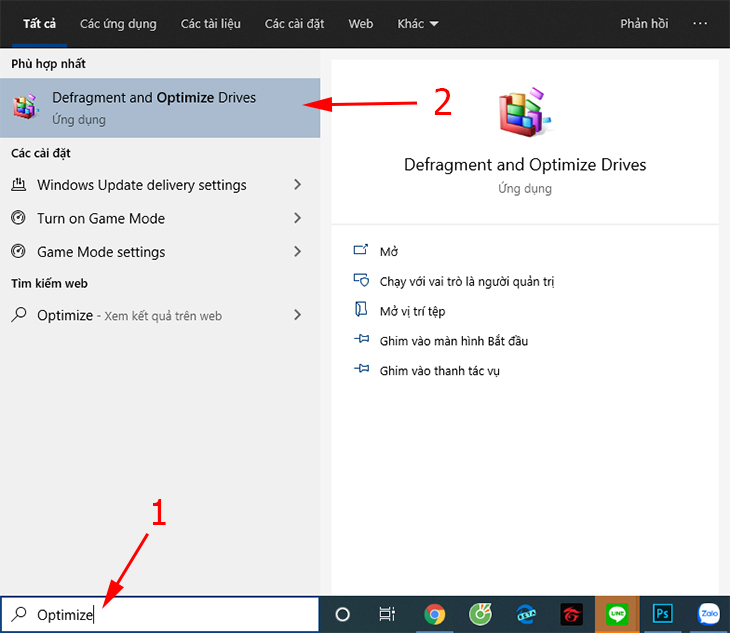Click the pin icon for thanh tác vụ
730x633 pixels.
tap(361, 369)
